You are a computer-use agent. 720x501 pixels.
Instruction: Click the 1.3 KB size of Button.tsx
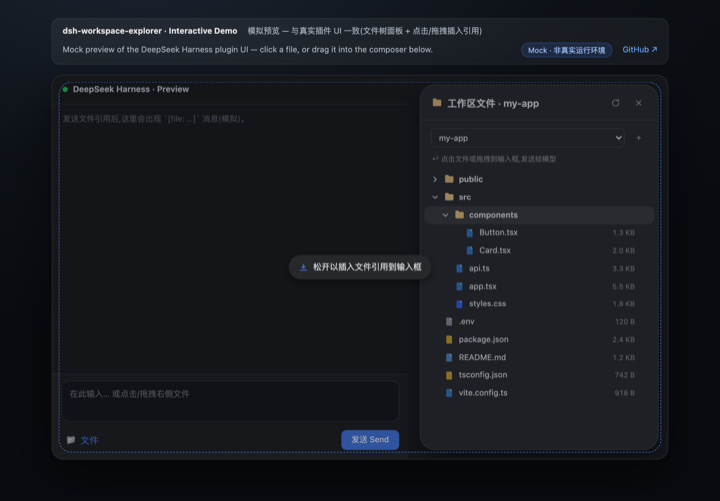[624, 233]
